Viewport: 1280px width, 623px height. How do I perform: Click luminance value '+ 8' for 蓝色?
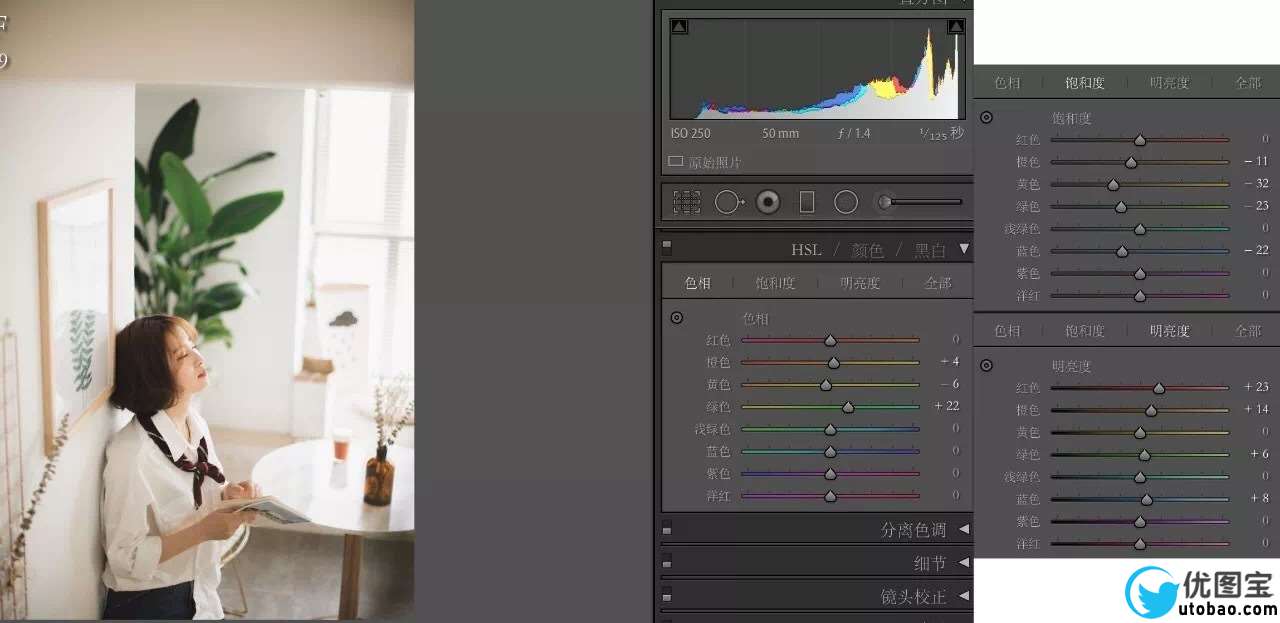(1259, 498)
